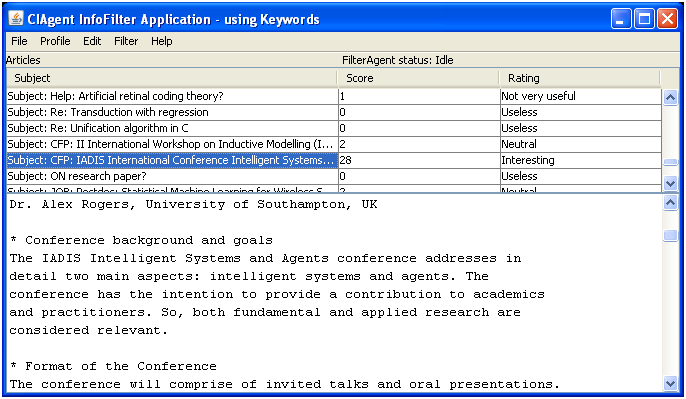Viewport: 686px width, 399px height.
Task: Click 'considered relevant.' text line
Action: point(88,330)
